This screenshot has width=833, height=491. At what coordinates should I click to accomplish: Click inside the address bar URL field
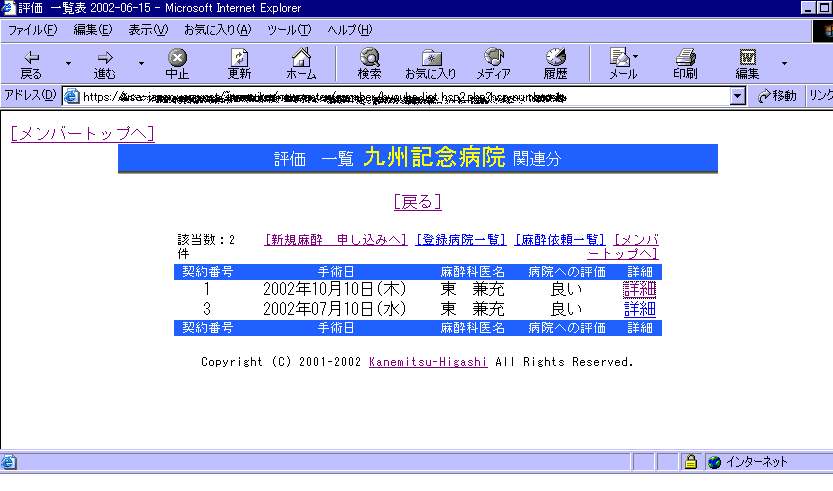[400, 96]
